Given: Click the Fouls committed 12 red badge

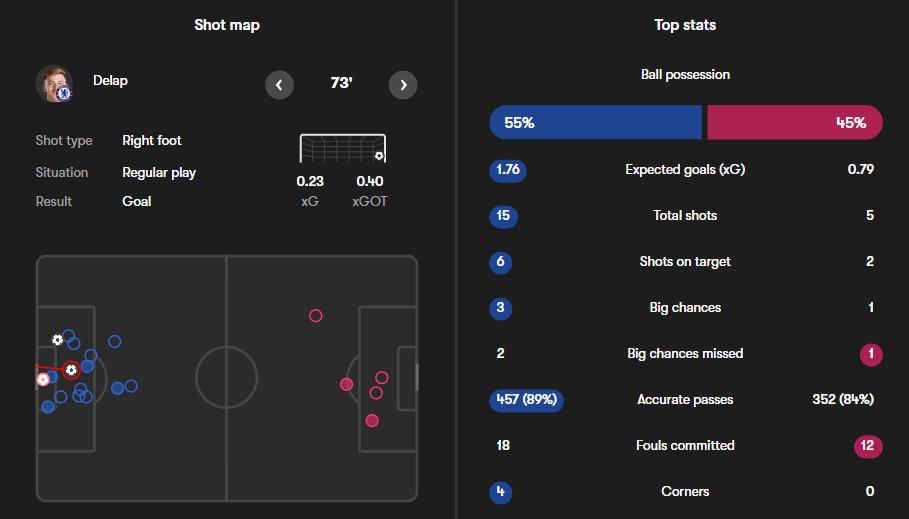Looking at the screenshot, I should coord(869,445).
